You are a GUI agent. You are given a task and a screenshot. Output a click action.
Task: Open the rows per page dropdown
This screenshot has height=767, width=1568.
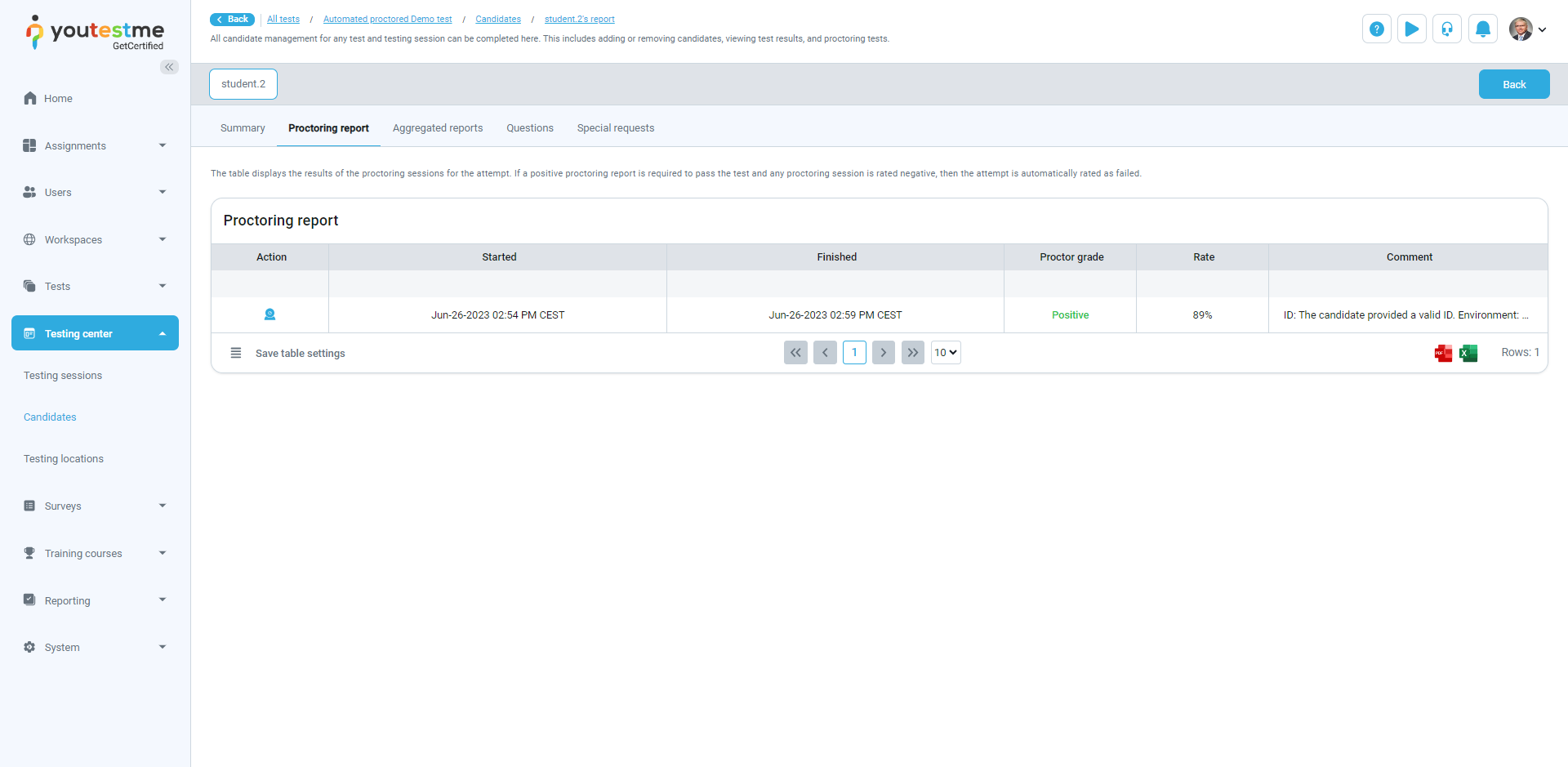click(x=945, y=353)
